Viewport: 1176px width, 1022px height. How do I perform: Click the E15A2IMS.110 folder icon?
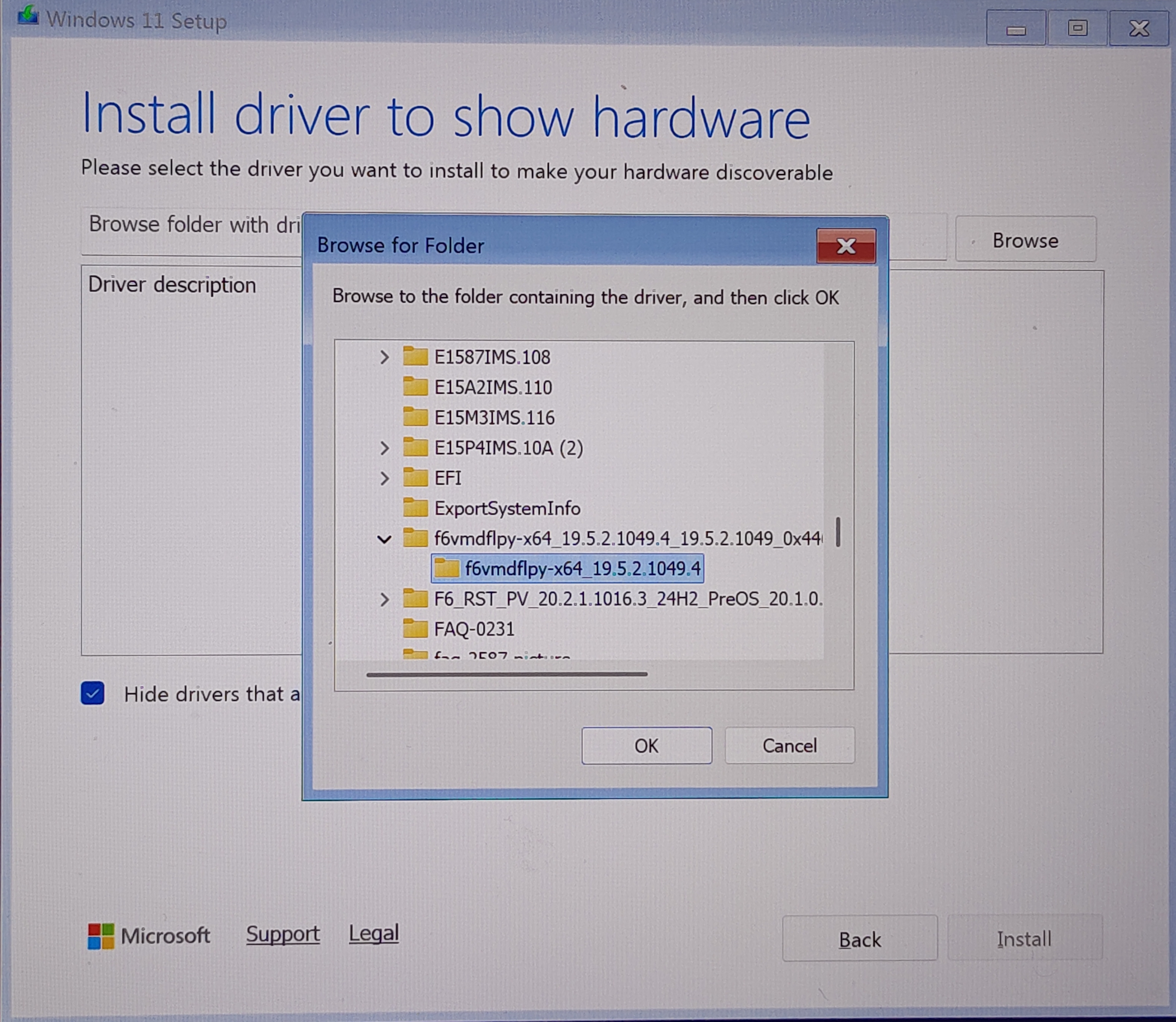(x=415, y=387)
